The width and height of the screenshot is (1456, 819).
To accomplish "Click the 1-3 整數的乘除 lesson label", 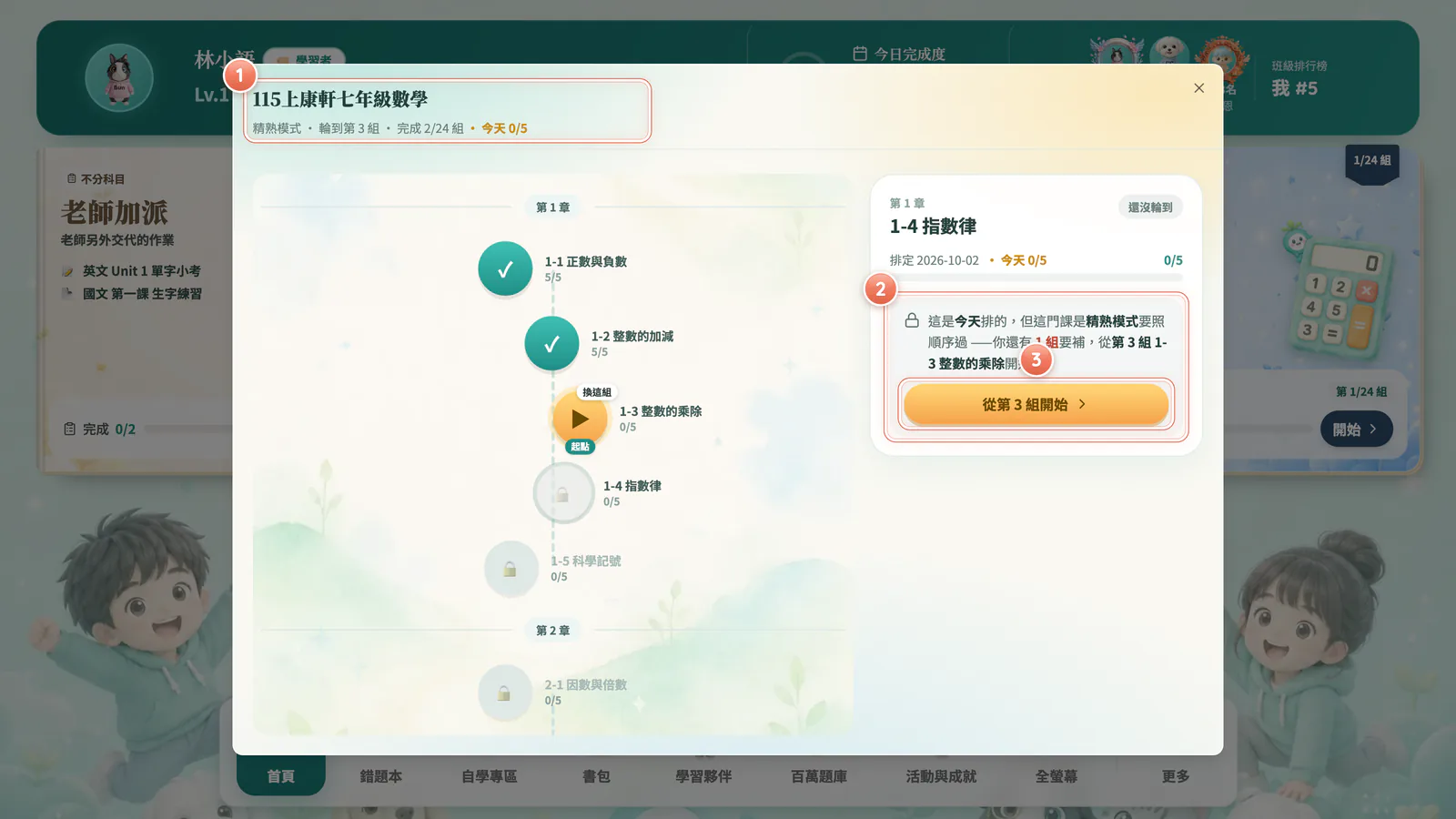I will [x=661, y=411].
